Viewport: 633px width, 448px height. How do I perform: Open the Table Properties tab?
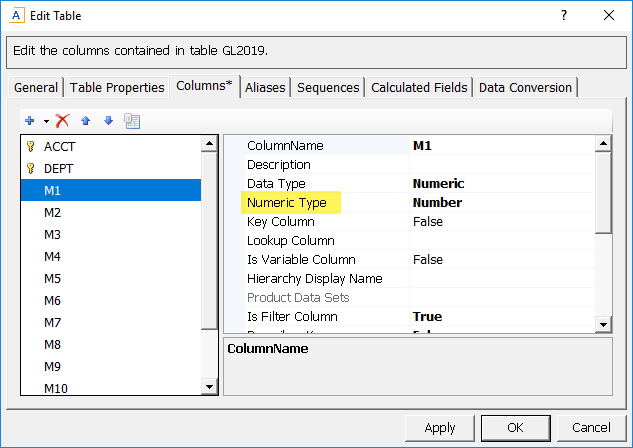pos(116,87)
